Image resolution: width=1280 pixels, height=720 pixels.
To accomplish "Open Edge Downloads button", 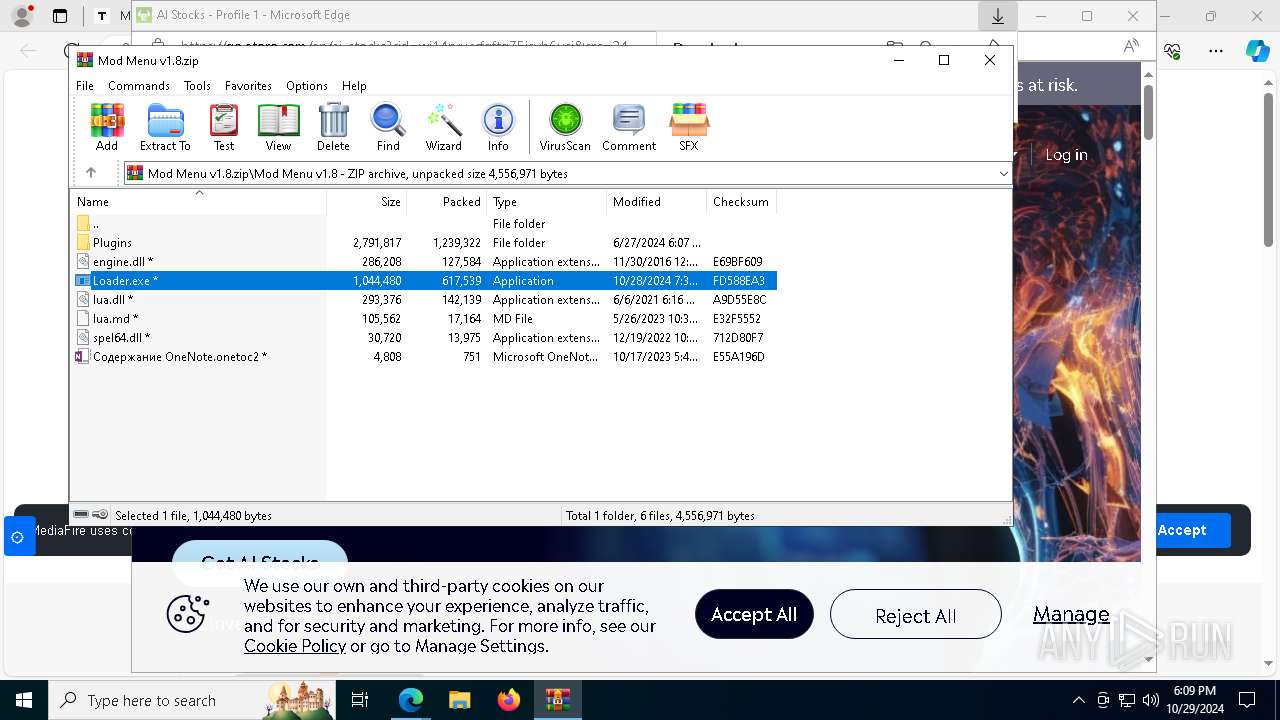I will click(997, 16).
